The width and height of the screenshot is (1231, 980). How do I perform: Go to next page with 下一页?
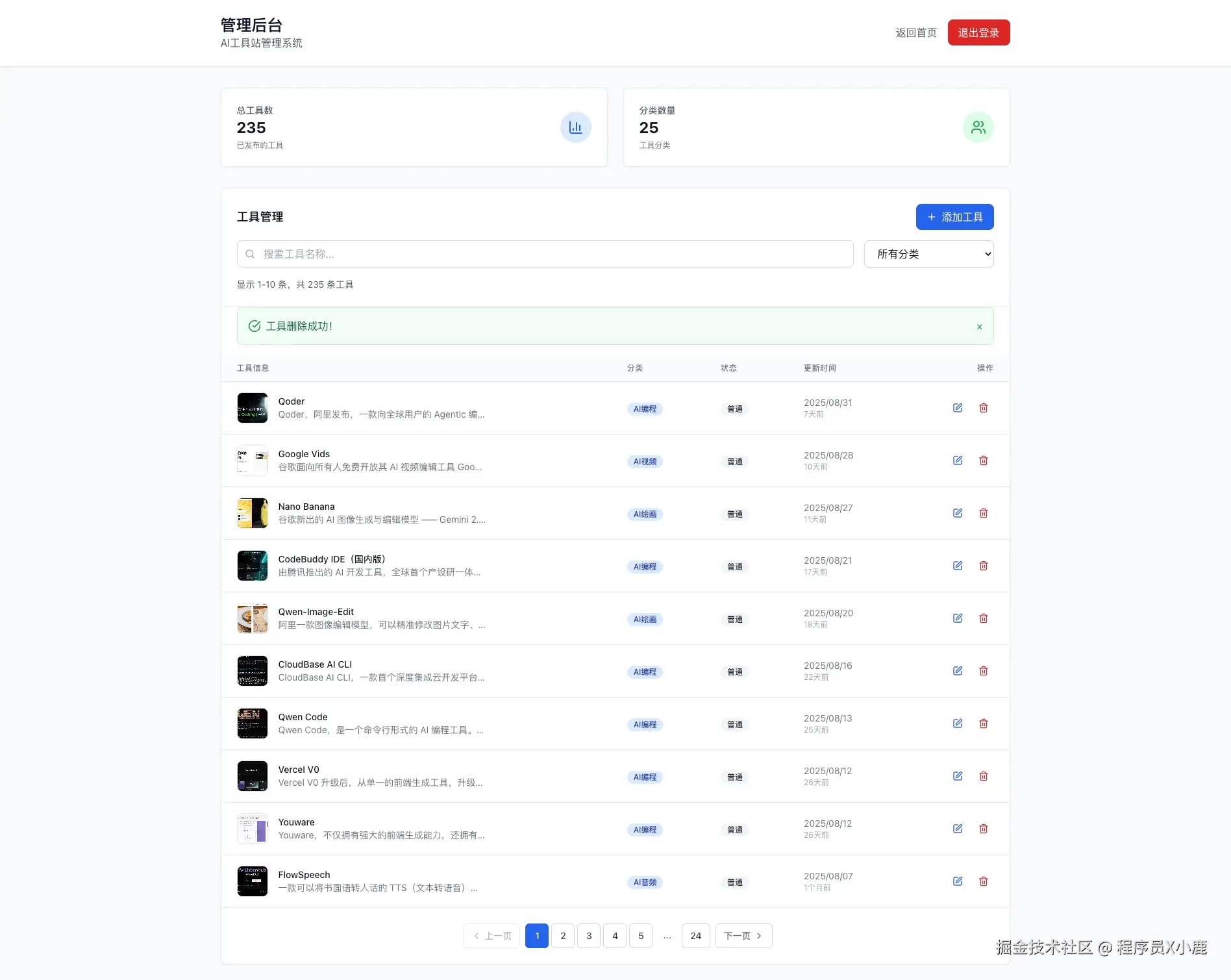coord(744,936)
